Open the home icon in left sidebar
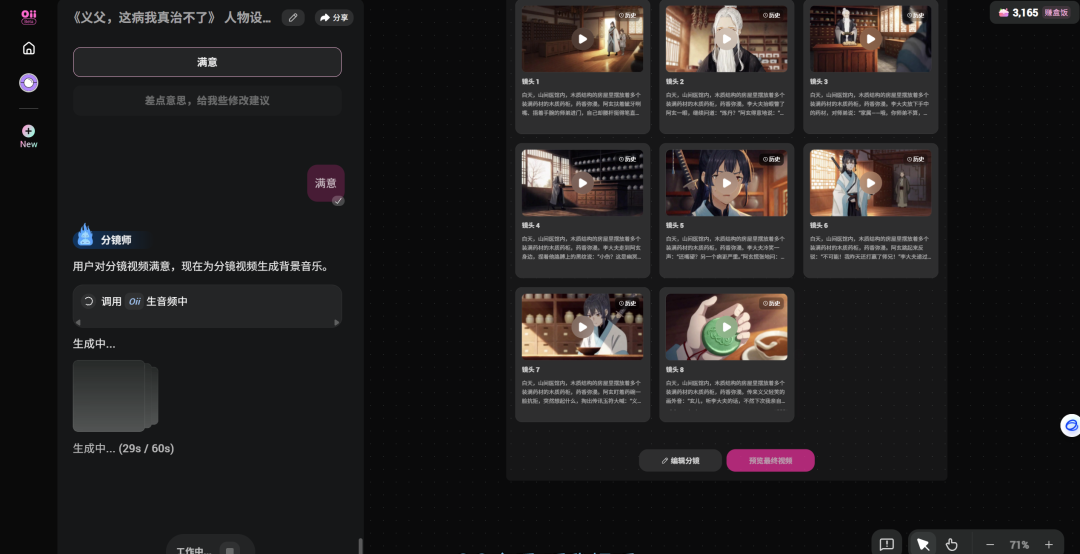Screen dimensions: 1080x554 pyautogui.click(x=28, y=48)
